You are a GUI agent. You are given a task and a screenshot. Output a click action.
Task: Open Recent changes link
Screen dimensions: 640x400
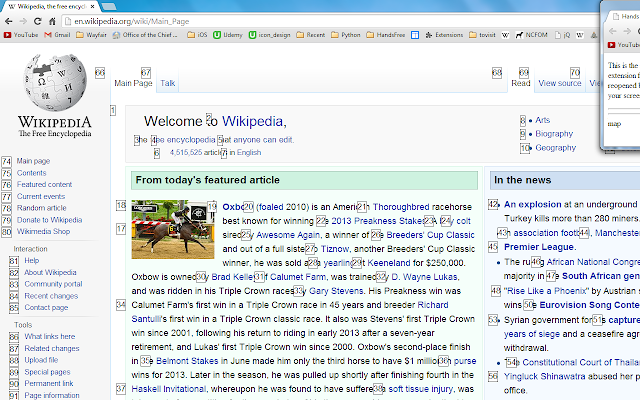coord(51,296)
